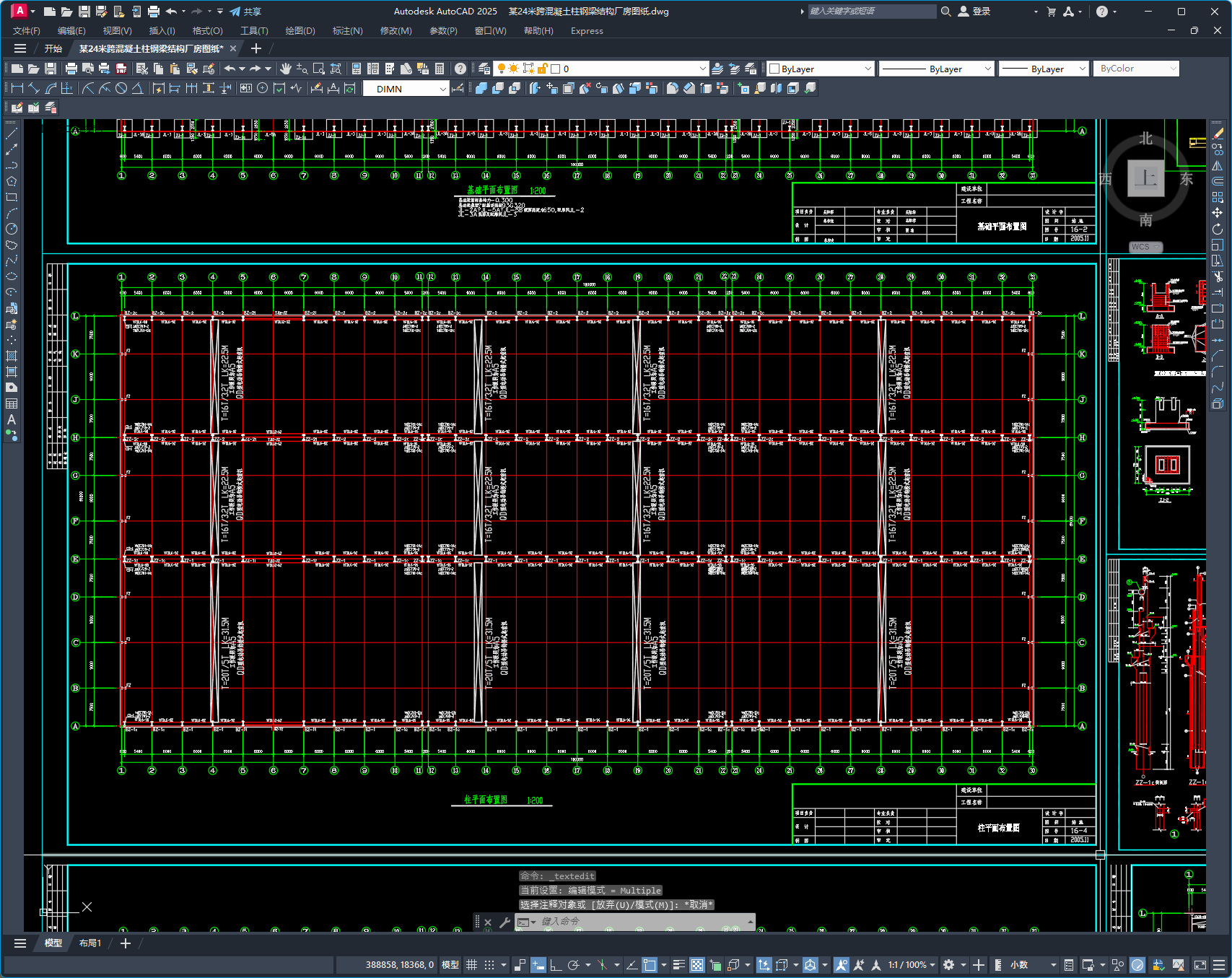Click the QuickCalc calculator icon
The height and width of the screenshot is (978, 1232).
pyautogui.click(x=440, y=69)
